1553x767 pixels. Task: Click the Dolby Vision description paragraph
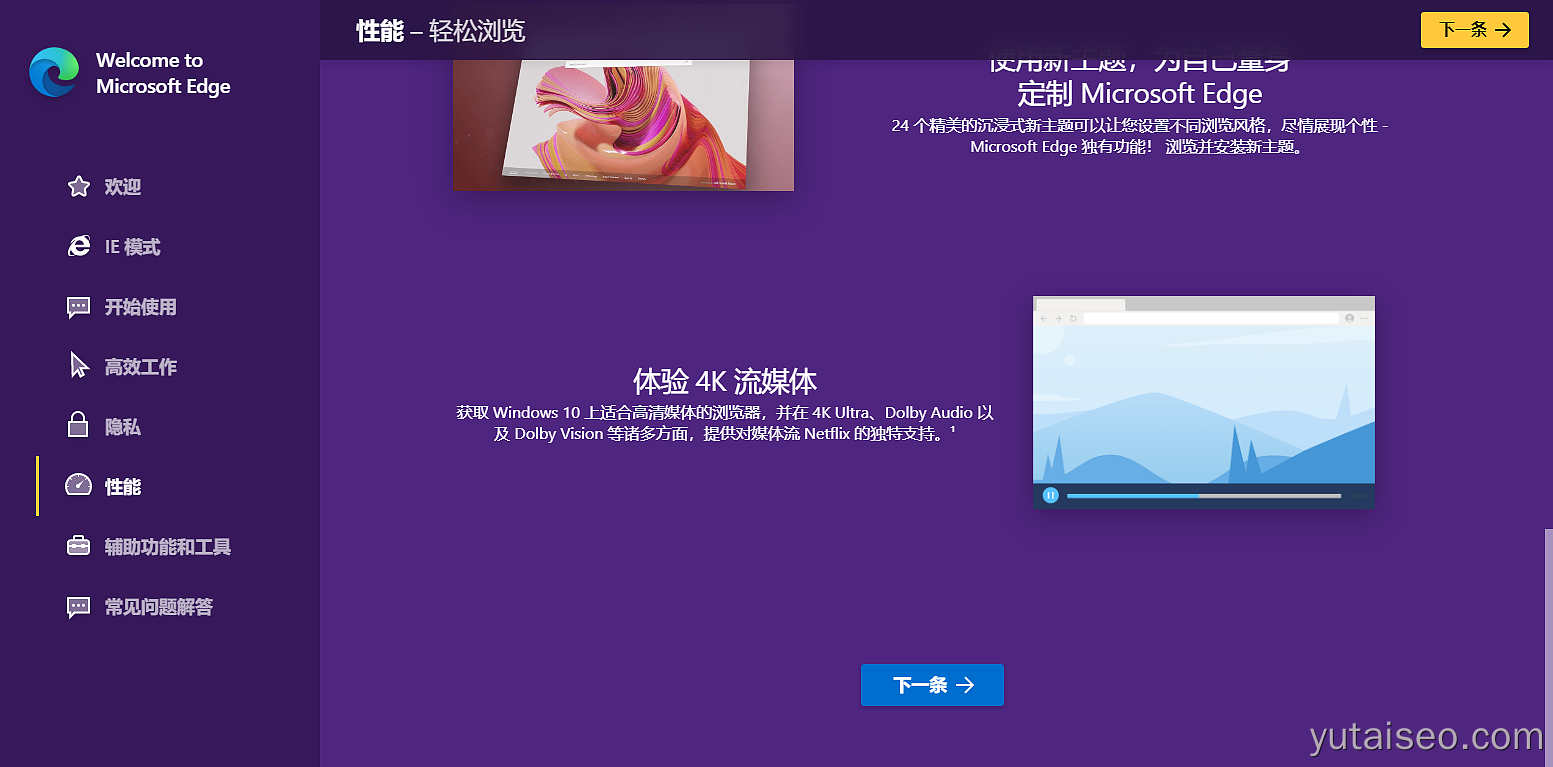[725, 423]
